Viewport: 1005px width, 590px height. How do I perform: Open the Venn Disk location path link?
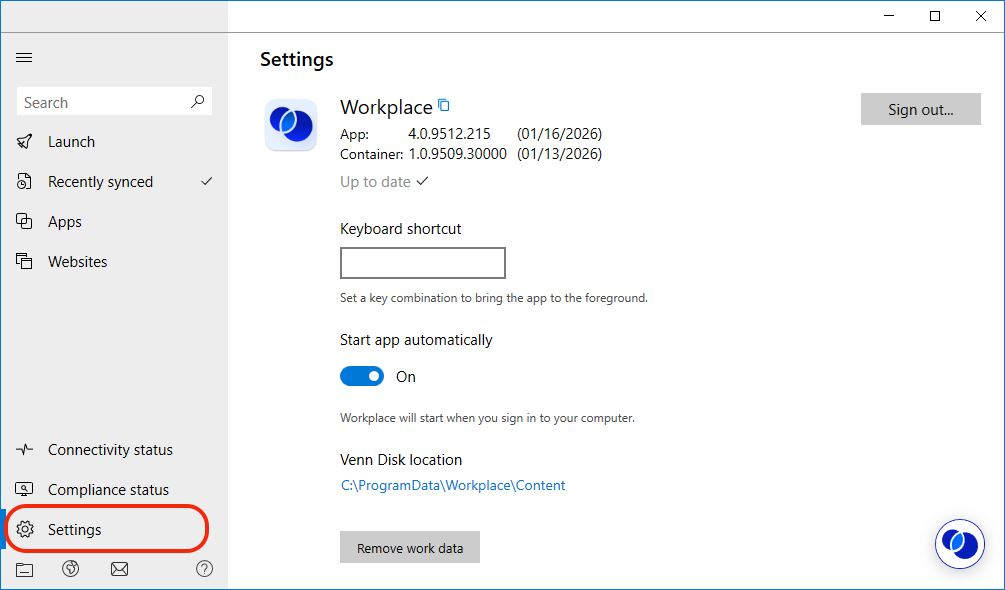click(x=453, y=485)
